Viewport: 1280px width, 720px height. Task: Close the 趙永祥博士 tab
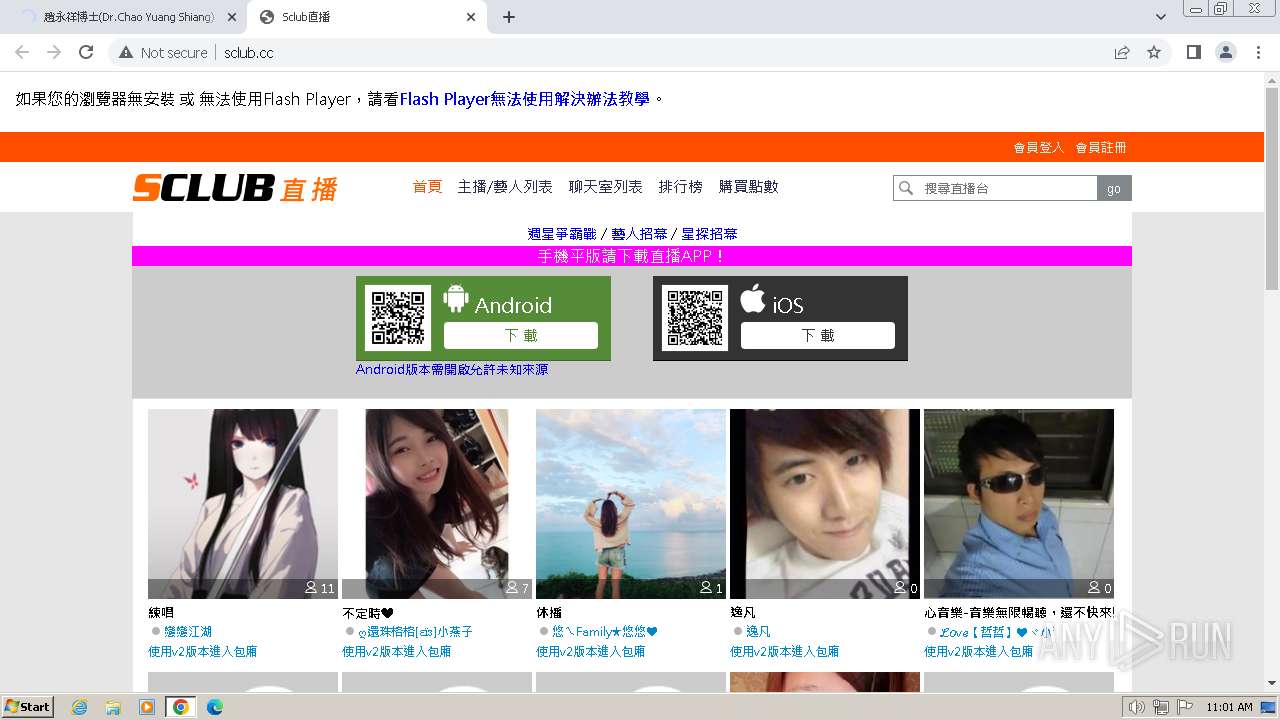232,17
